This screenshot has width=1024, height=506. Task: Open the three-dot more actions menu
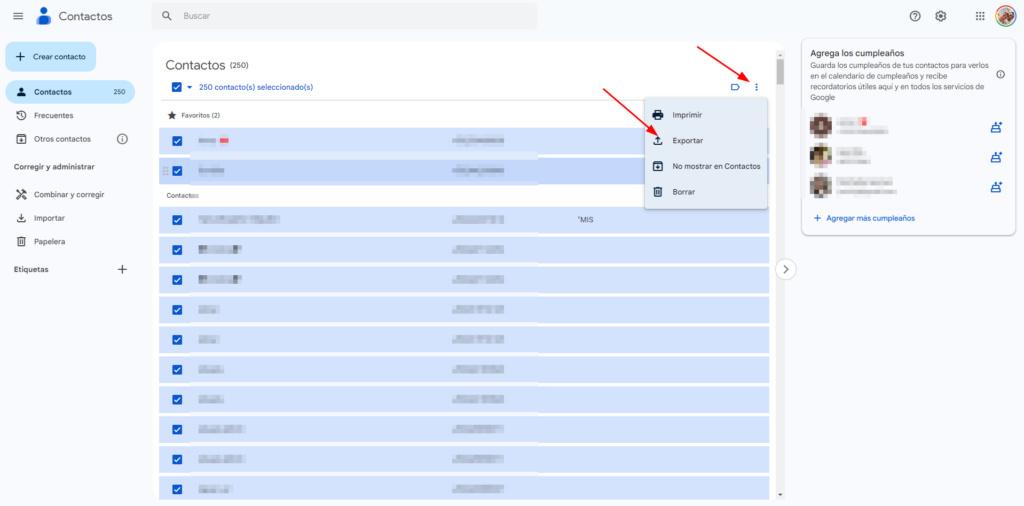(756, 87)
